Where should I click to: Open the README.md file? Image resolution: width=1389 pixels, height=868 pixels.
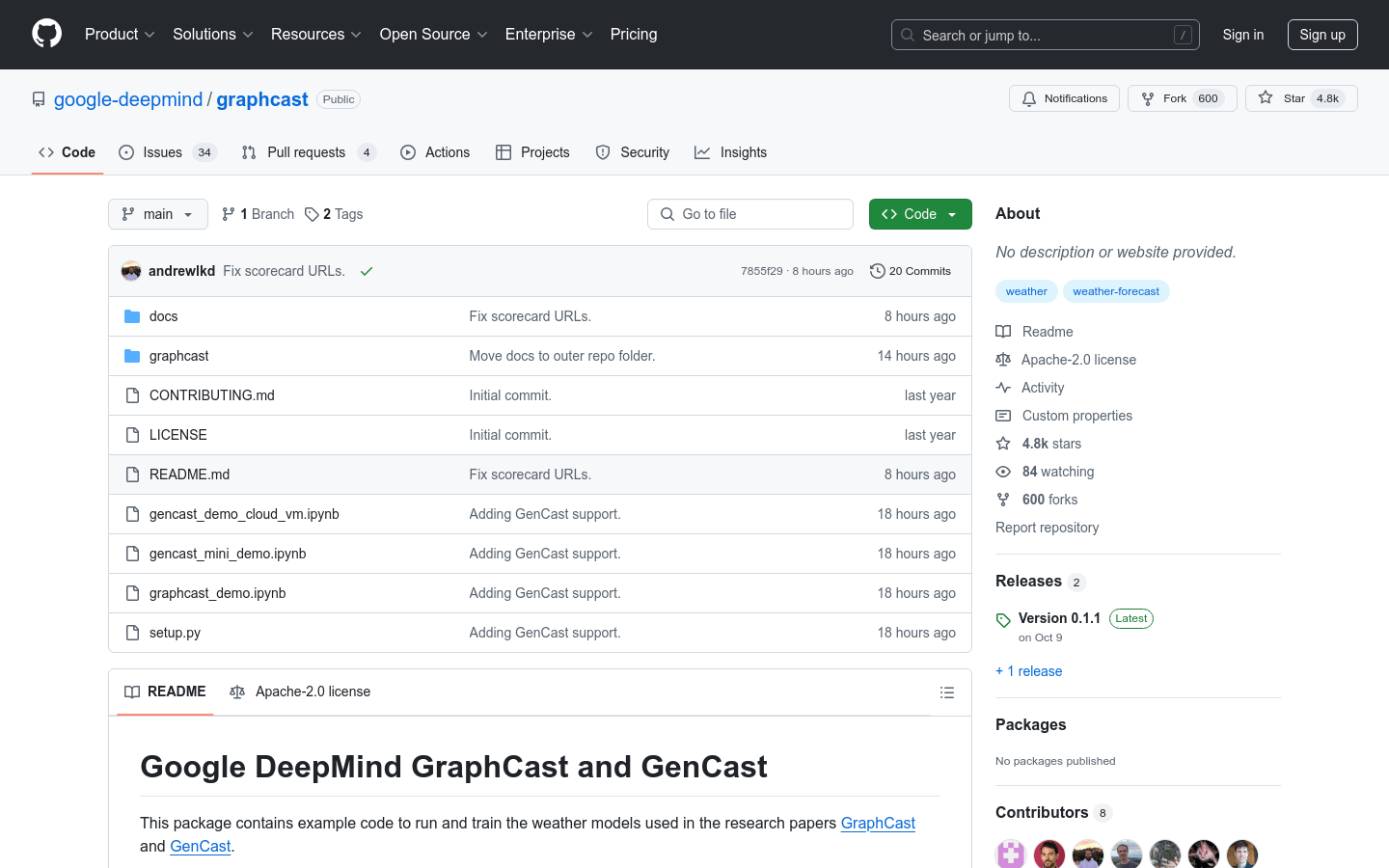[190, 475]
